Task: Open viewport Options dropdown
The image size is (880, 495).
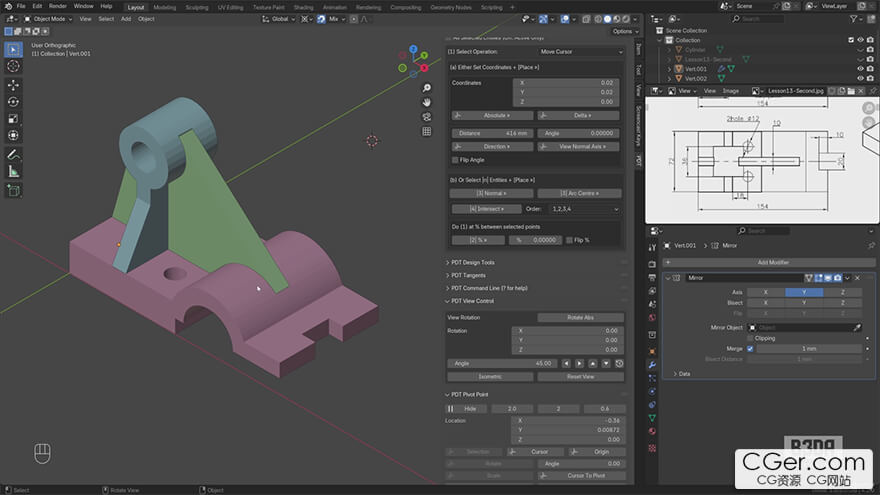Action: pos(625,31)
